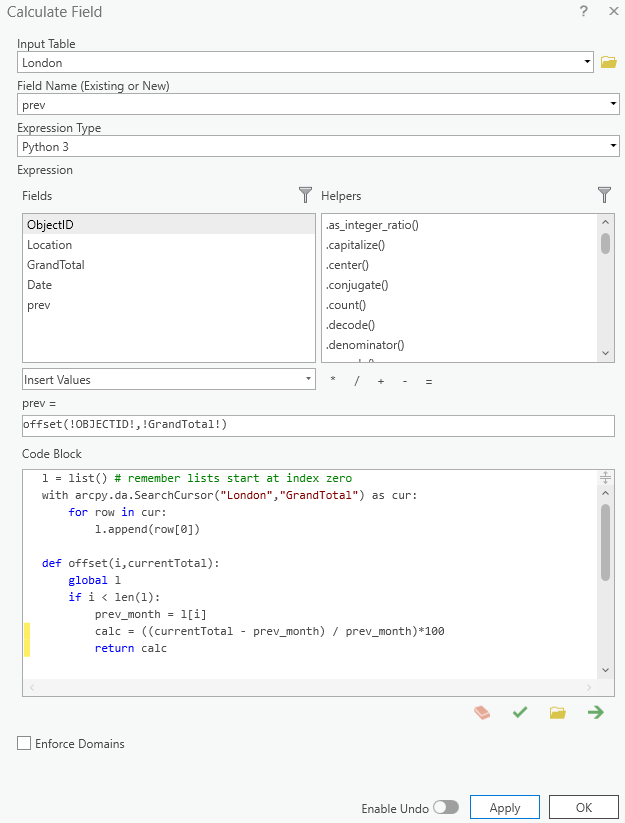
Task: Open the dialog help question mark
Action: pos(584,12)
